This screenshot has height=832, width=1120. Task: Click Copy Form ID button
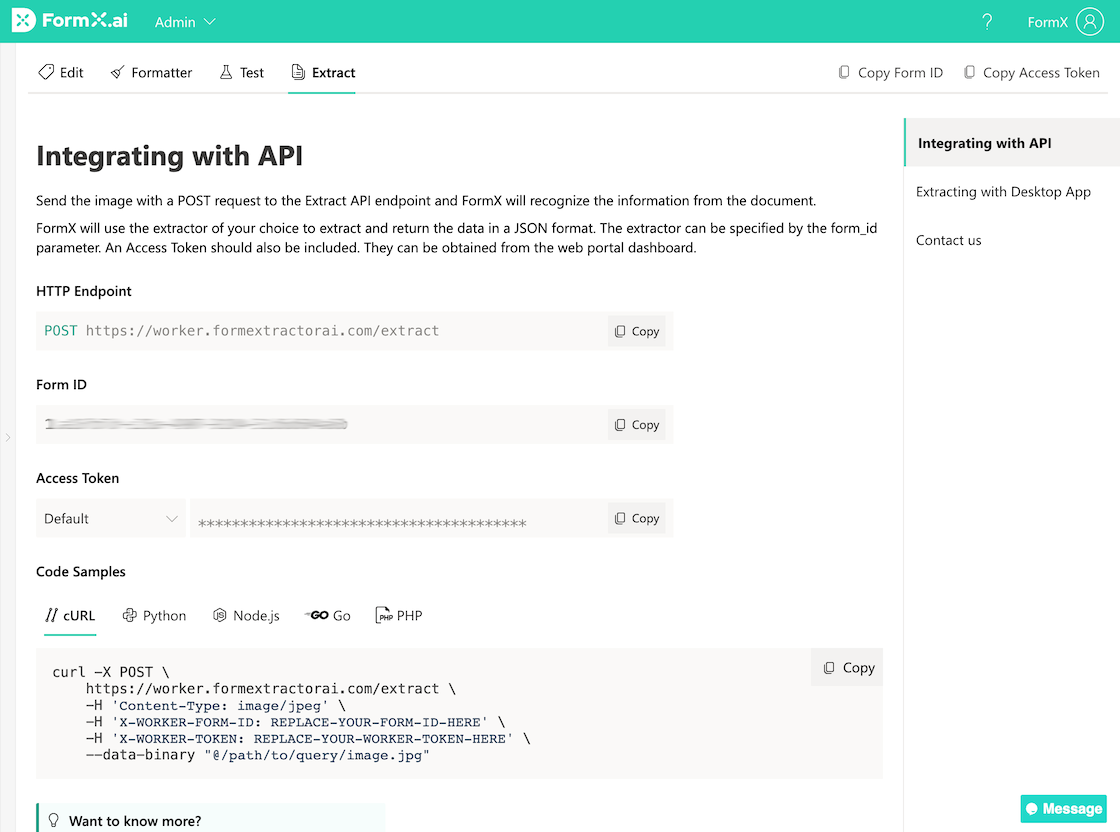tap(890, 72)
